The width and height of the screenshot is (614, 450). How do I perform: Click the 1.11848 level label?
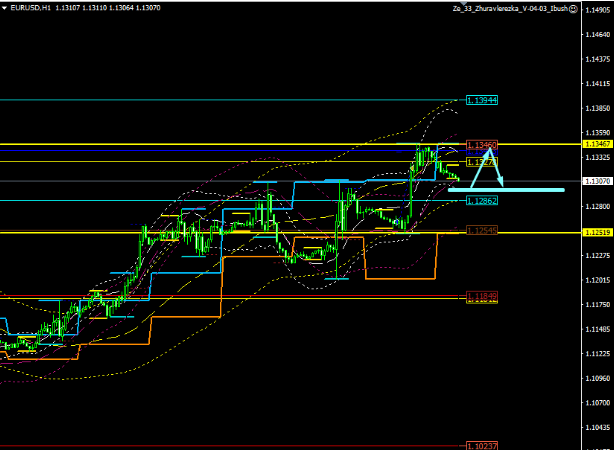coord(482,297)
